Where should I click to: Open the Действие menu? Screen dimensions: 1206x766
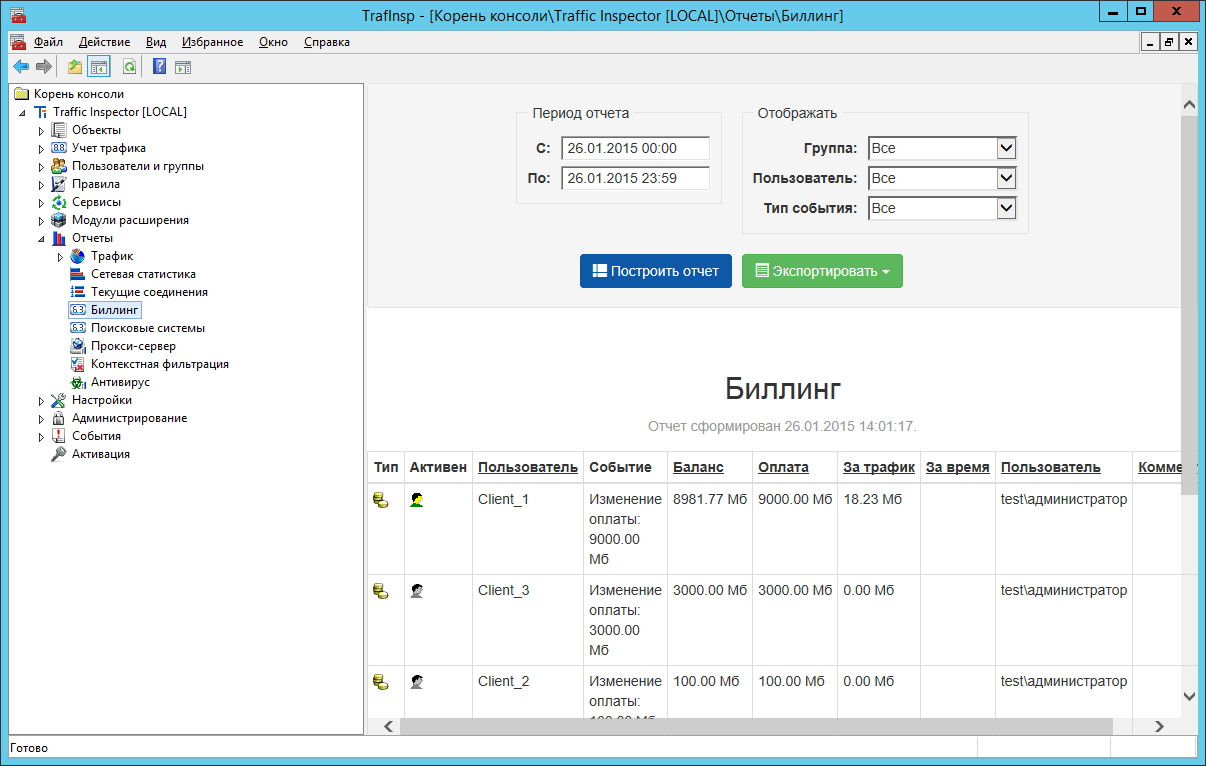tap(104, 42)
